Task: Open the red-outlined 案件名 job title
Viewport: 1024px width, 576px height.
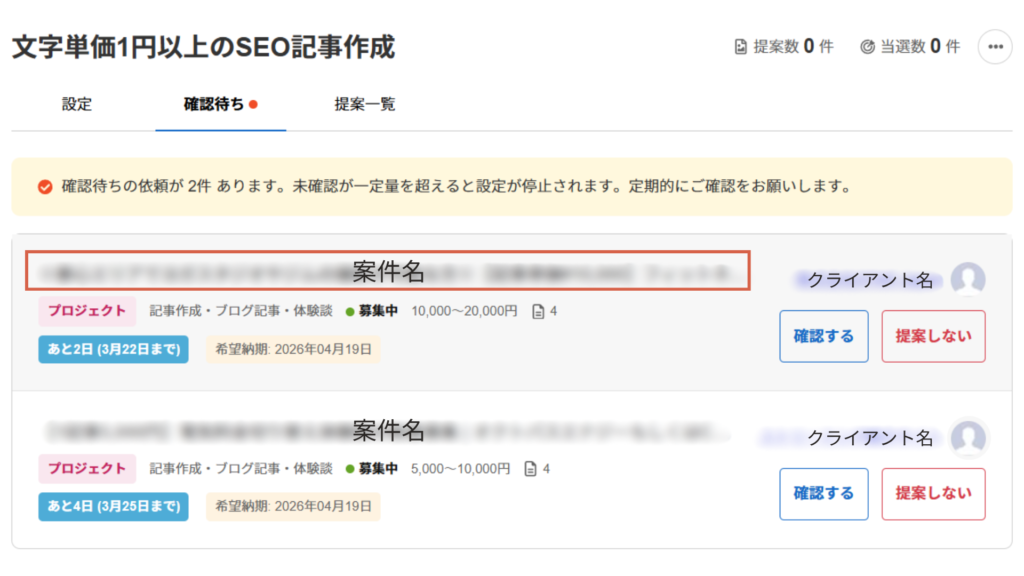Action: tap(388, 271)
